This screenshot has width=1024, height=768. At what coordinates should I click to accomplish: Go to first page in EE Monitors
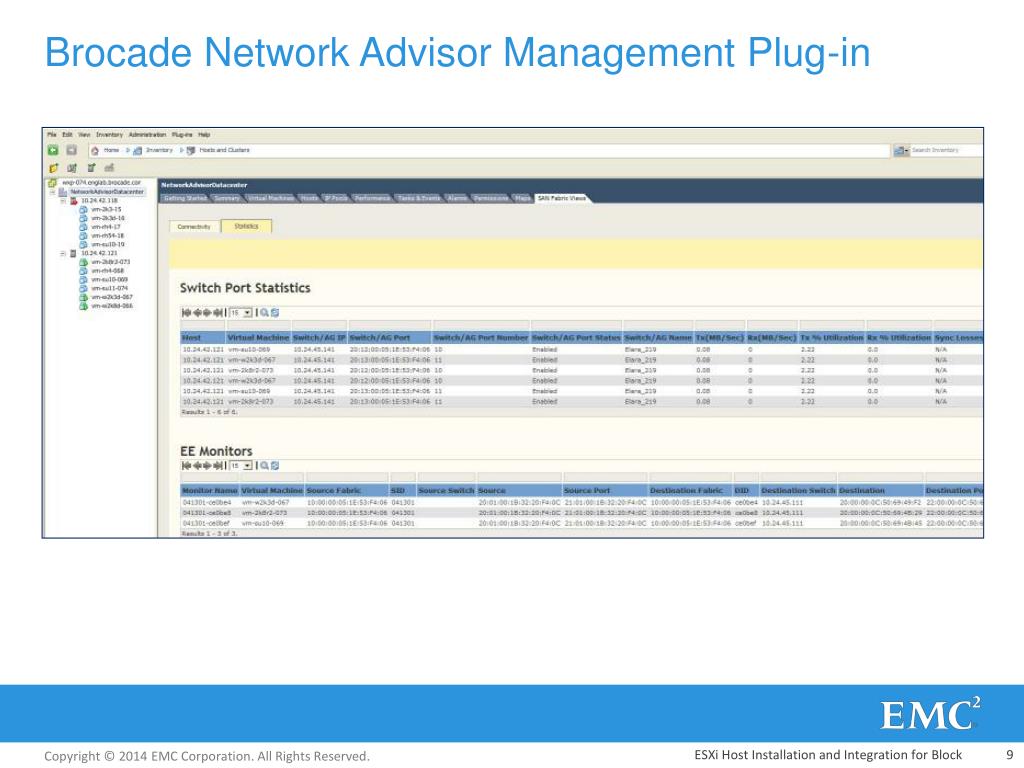point(186,466)
